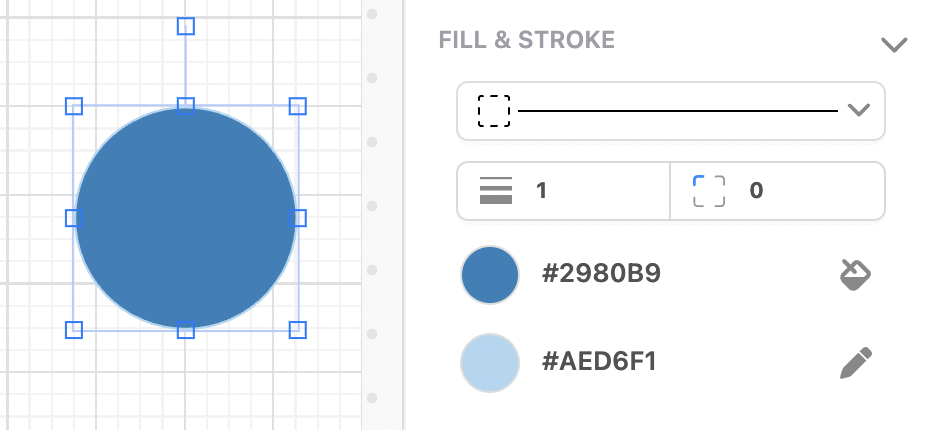Click the #2980B9 fill hex value

601,275
